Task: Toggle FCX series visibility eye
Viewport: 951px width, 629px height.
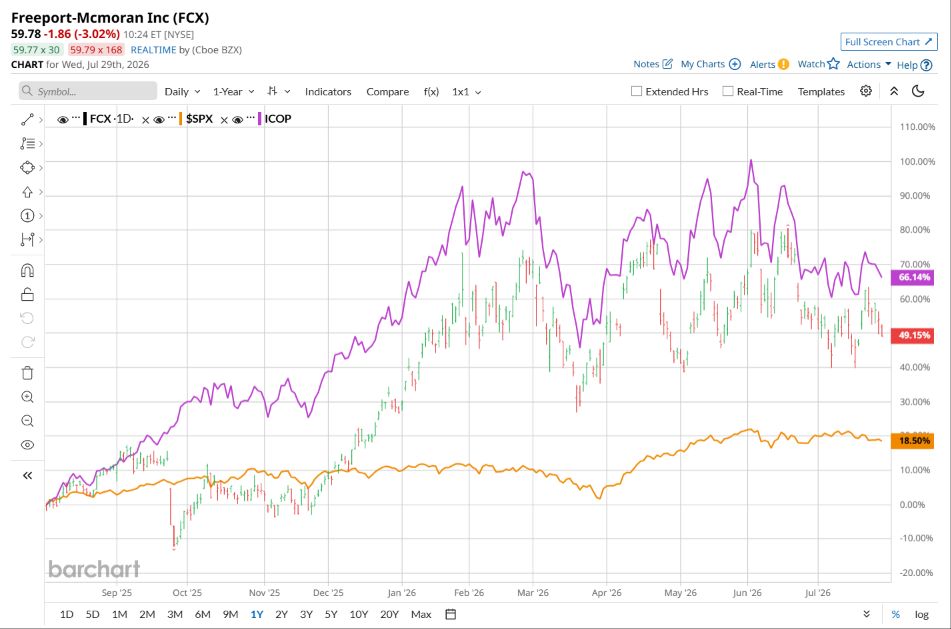Action: click(x=62, y=120)
